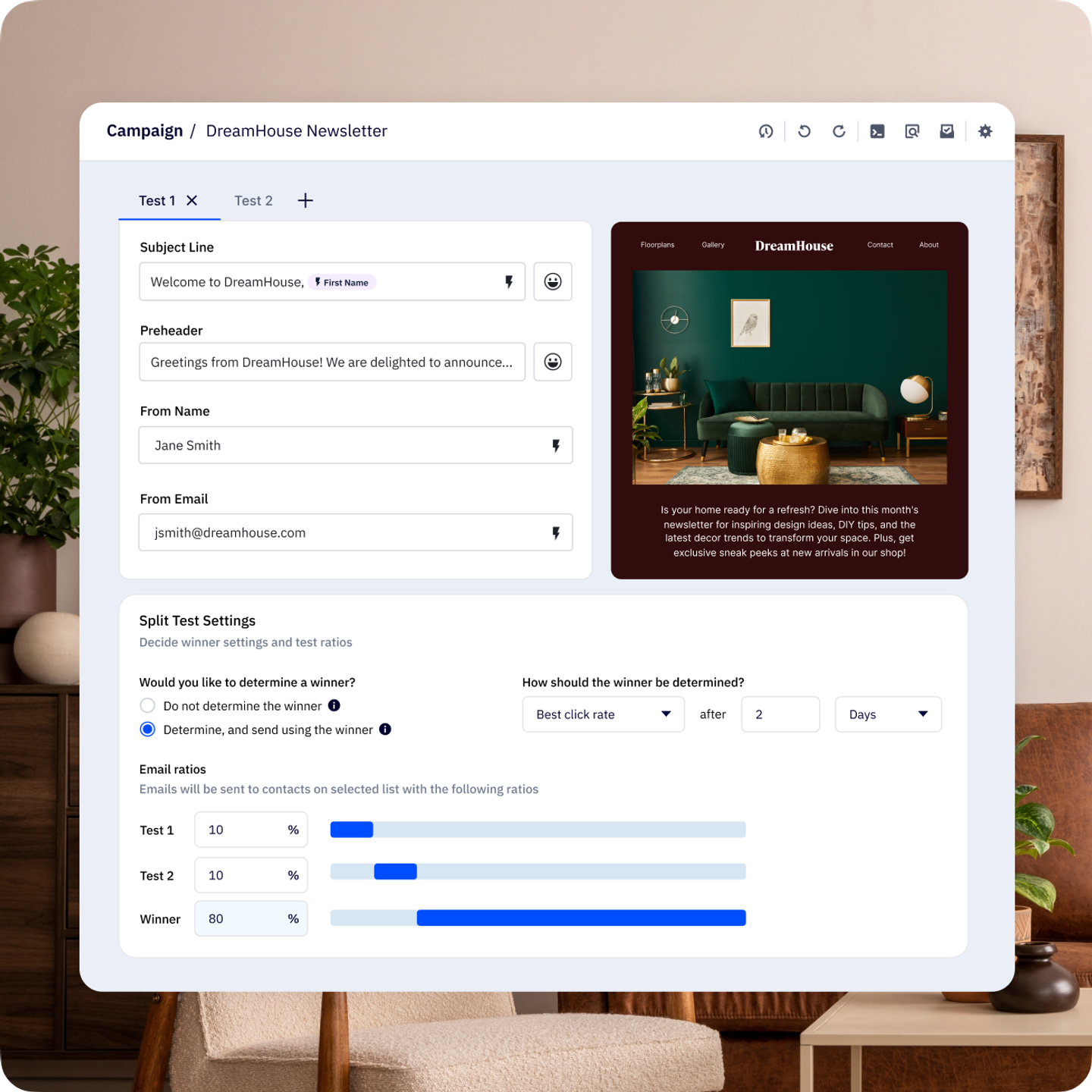
Task: Redo the last change
Action: (x=838, y=130)
